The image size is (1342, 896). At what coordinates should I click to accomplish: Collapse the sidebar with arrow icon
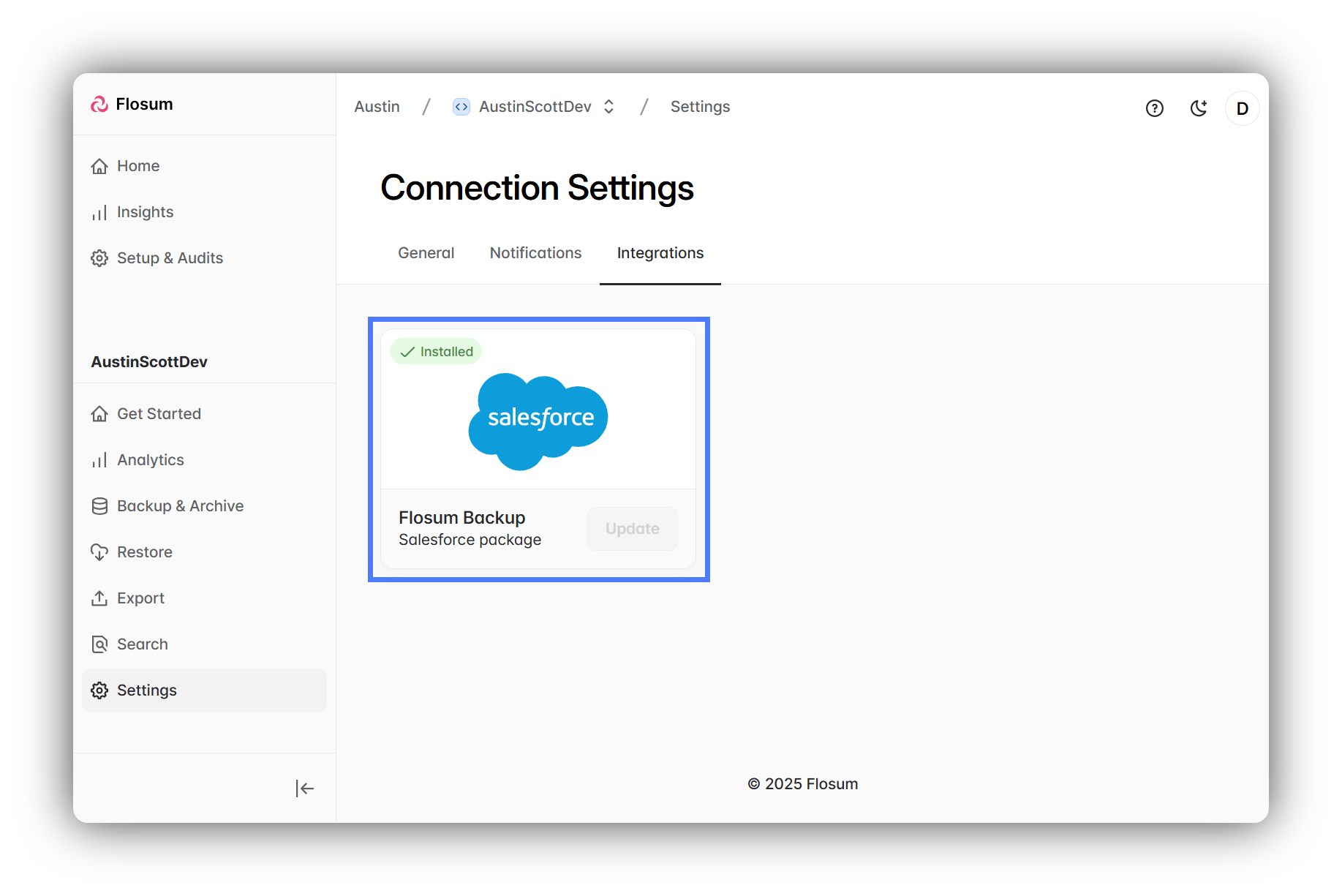[x=305, y=788]
